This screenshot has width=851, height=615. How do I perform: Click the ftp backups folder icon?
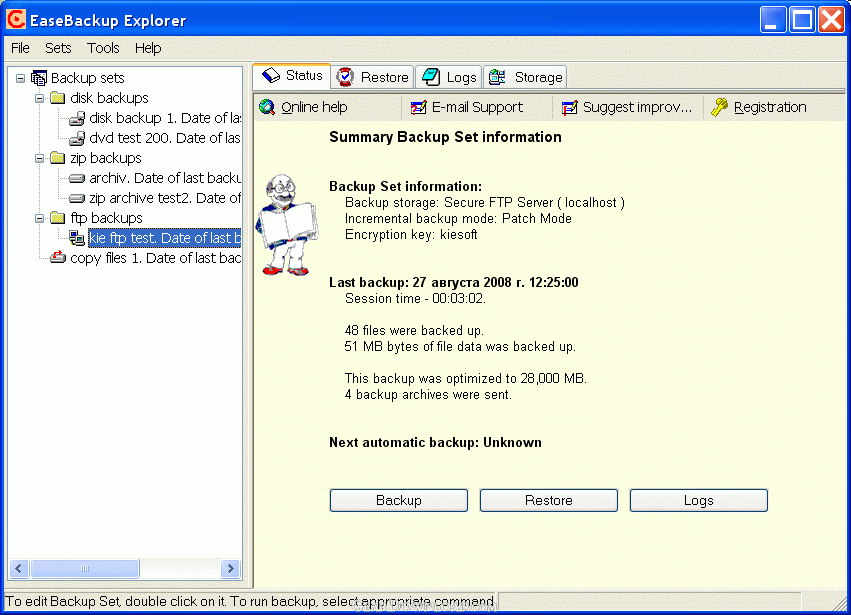click(x=58, y=218)
